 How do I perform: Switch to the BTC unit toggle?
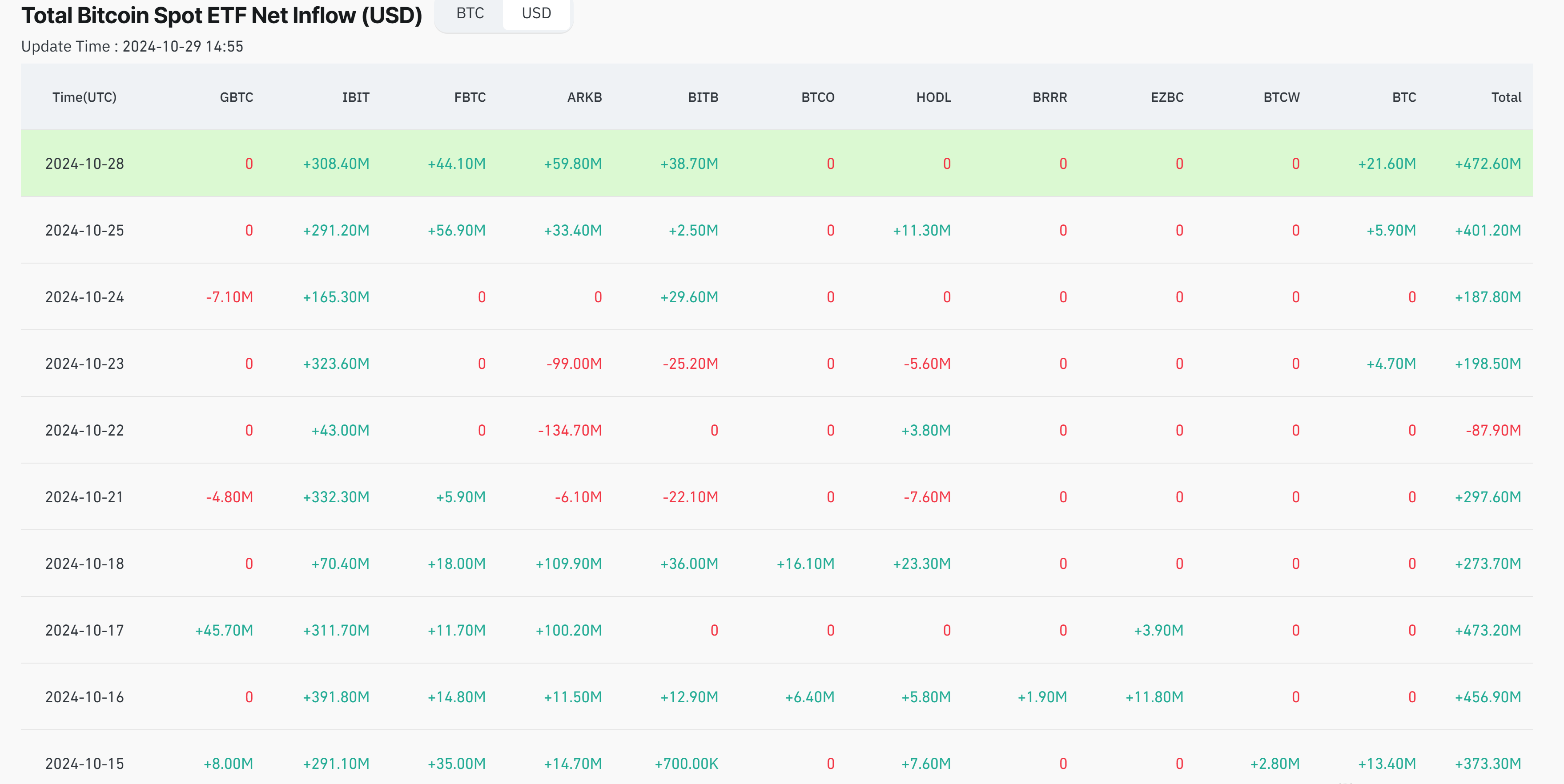470,13
